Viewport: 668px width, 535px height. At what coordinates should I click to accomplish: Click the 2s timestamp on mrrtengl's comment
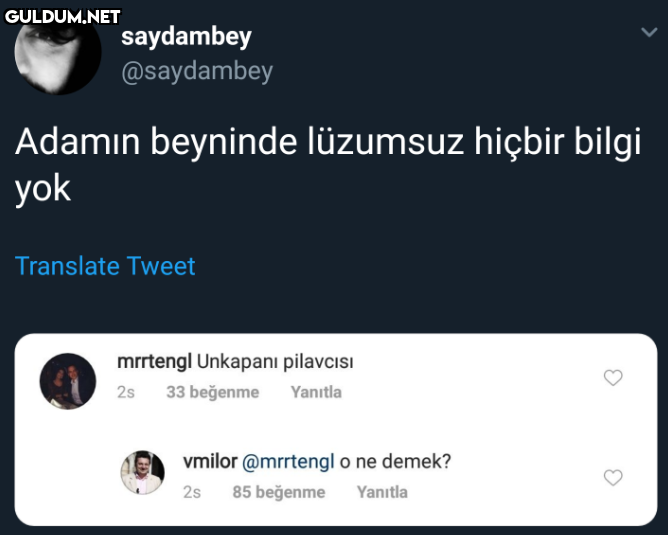[x=126, y=392]
